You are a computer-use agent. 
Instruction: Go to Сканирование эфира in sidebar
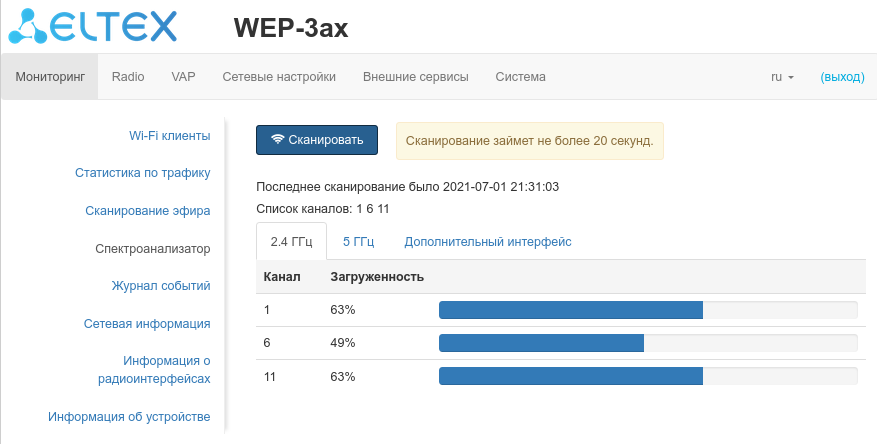click(147, 211)
